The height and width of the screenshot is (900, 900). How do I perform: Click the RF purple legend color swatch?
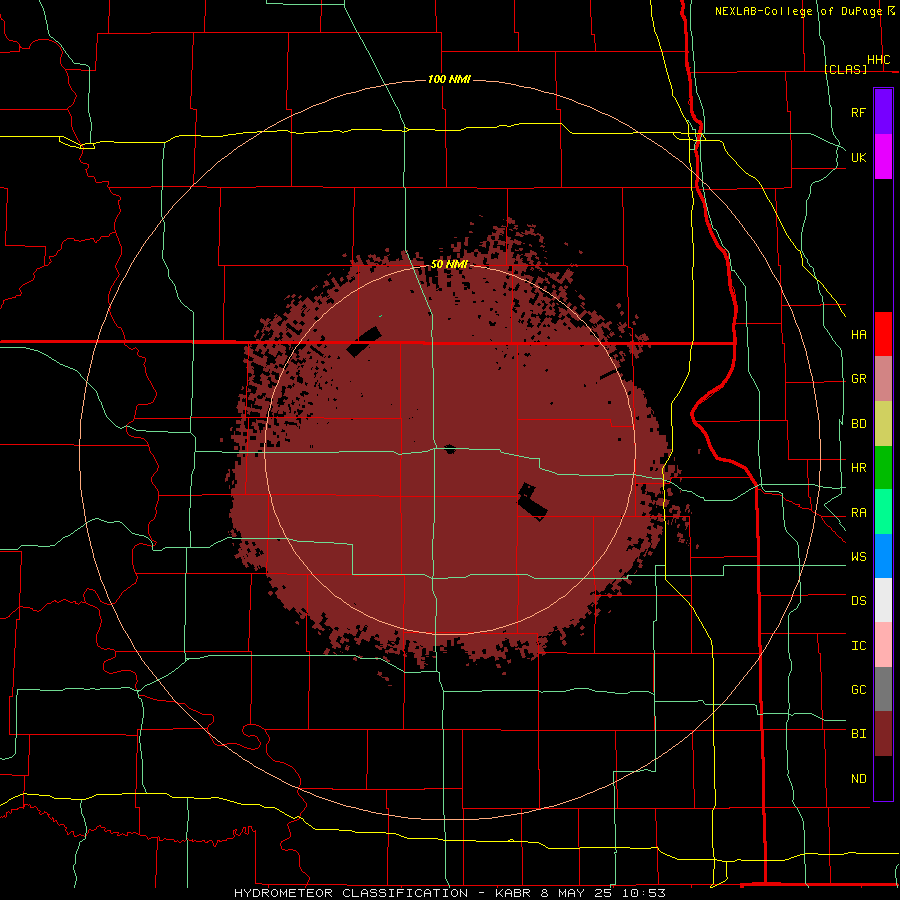(883, 112)
